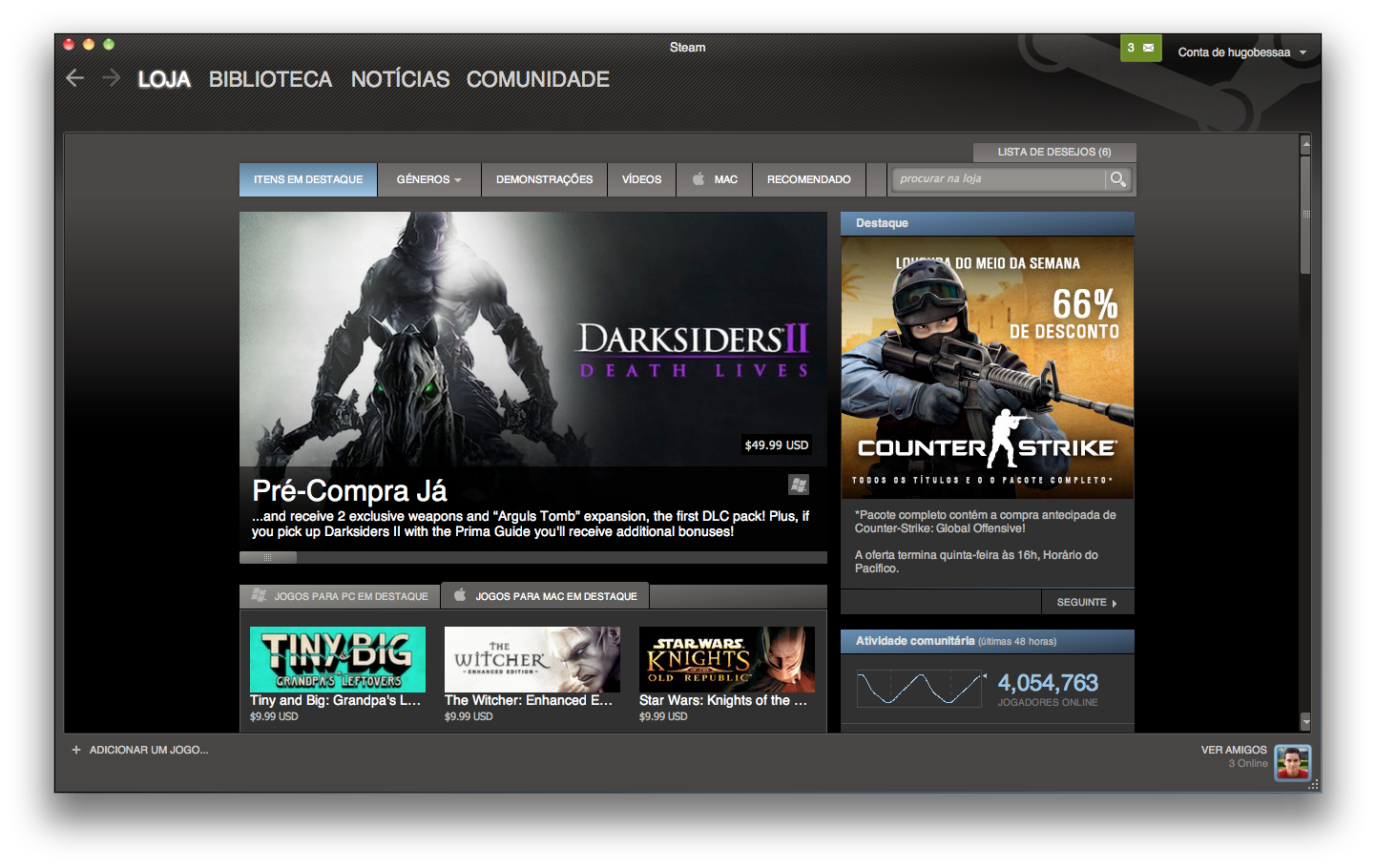The height and width of the screenshot is (868, 1376).
Task: Click the Pacote completo offer description text
Action: pyautogui.click(x=986, y=522)
